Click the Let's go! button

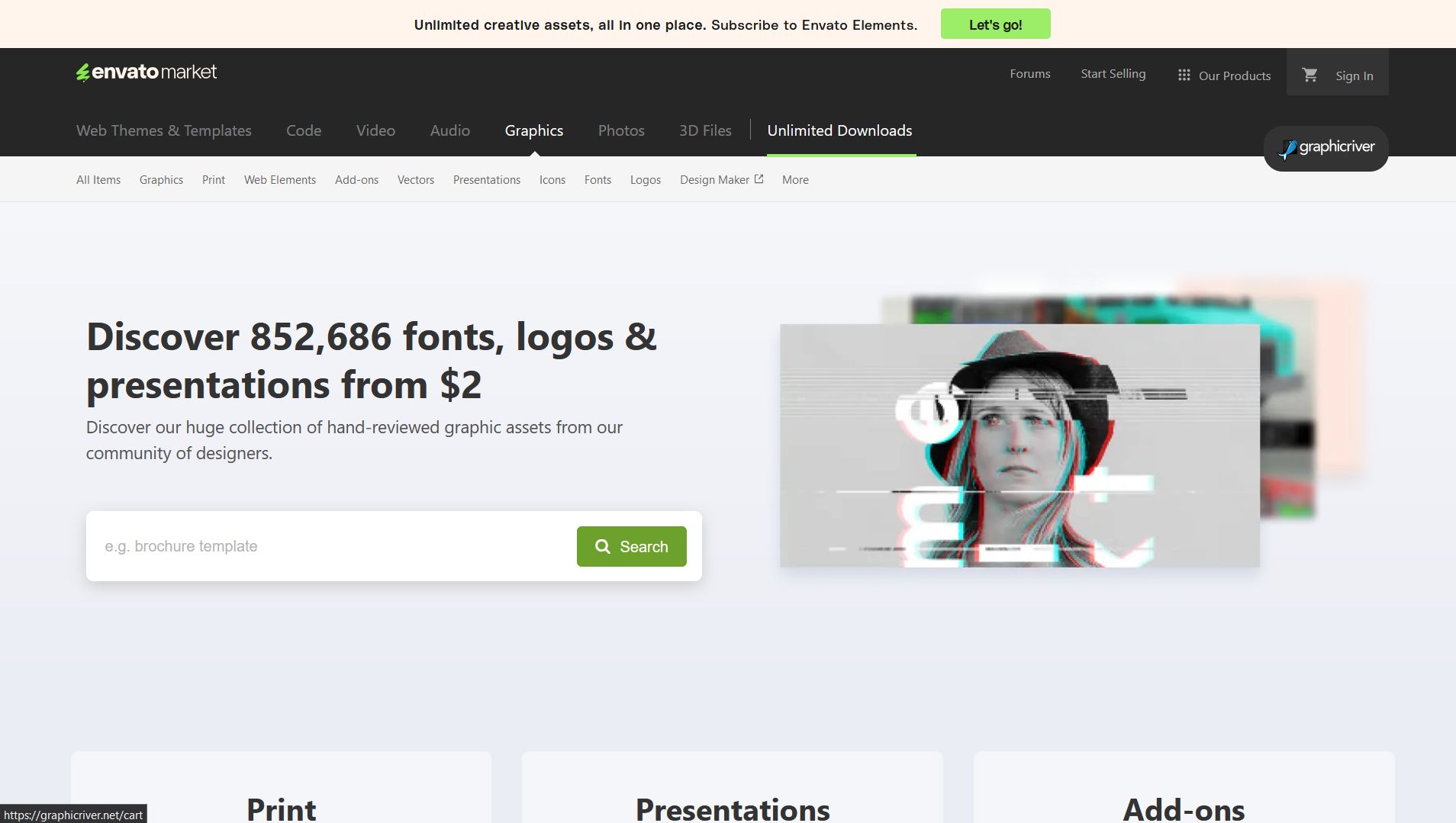coord(995,24)
